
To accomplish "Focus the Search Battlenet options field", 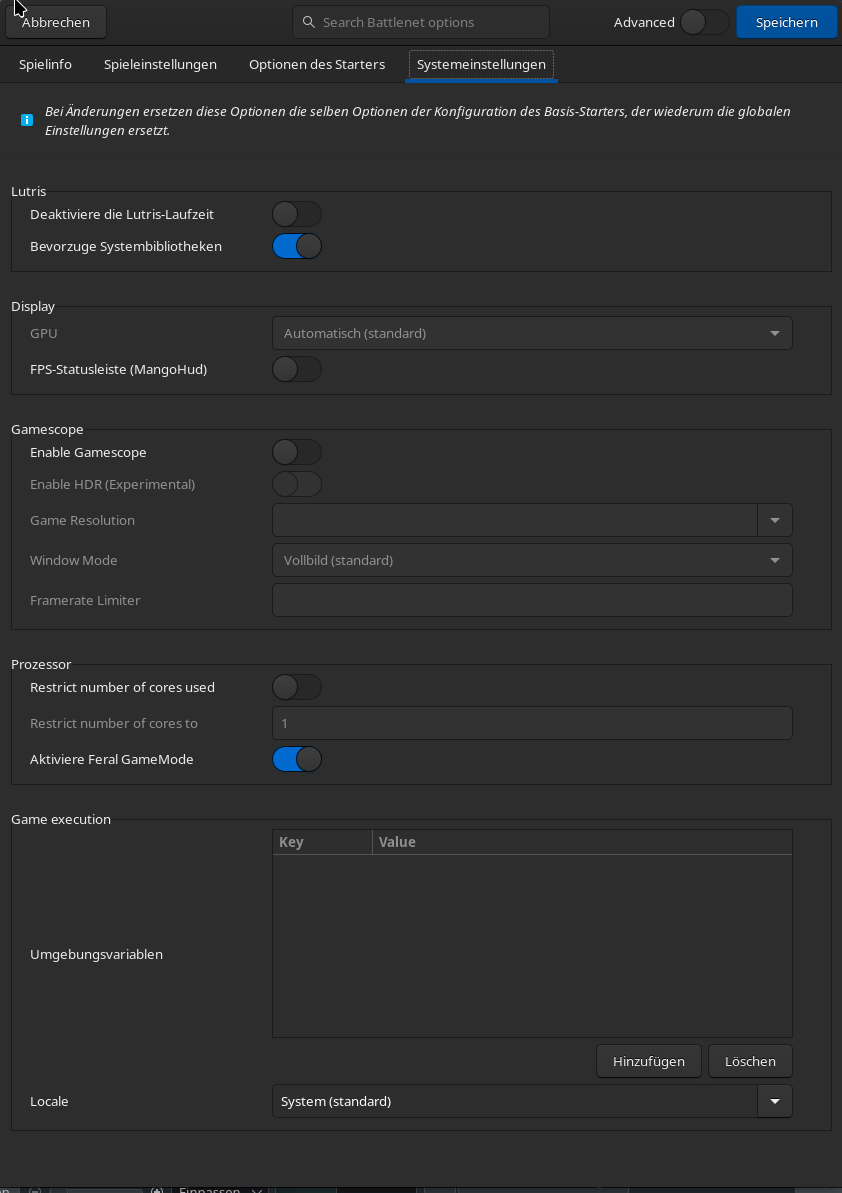I will (x=421, y=22).
